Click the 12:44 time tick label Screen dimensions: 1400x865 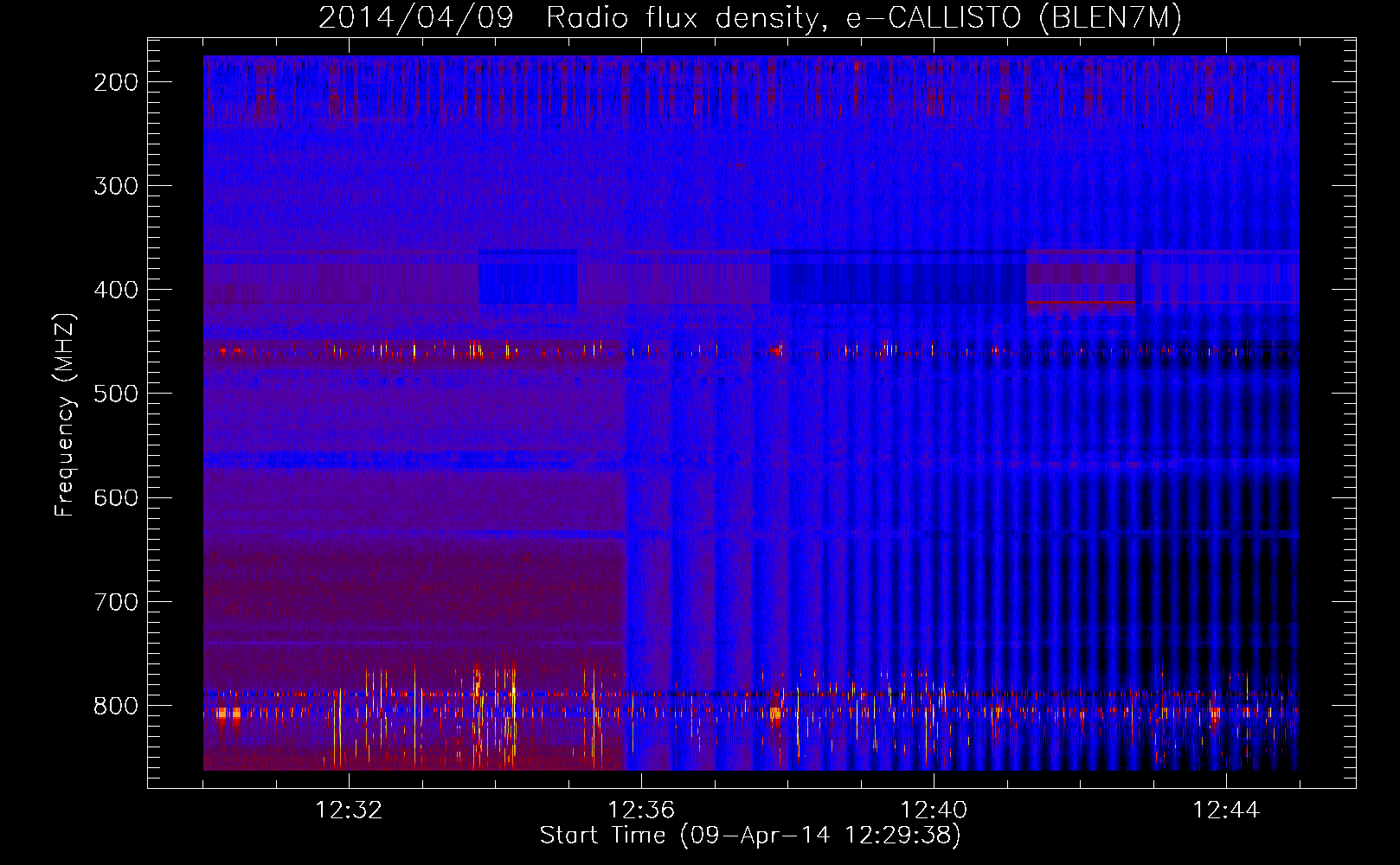click(1226, 811)
